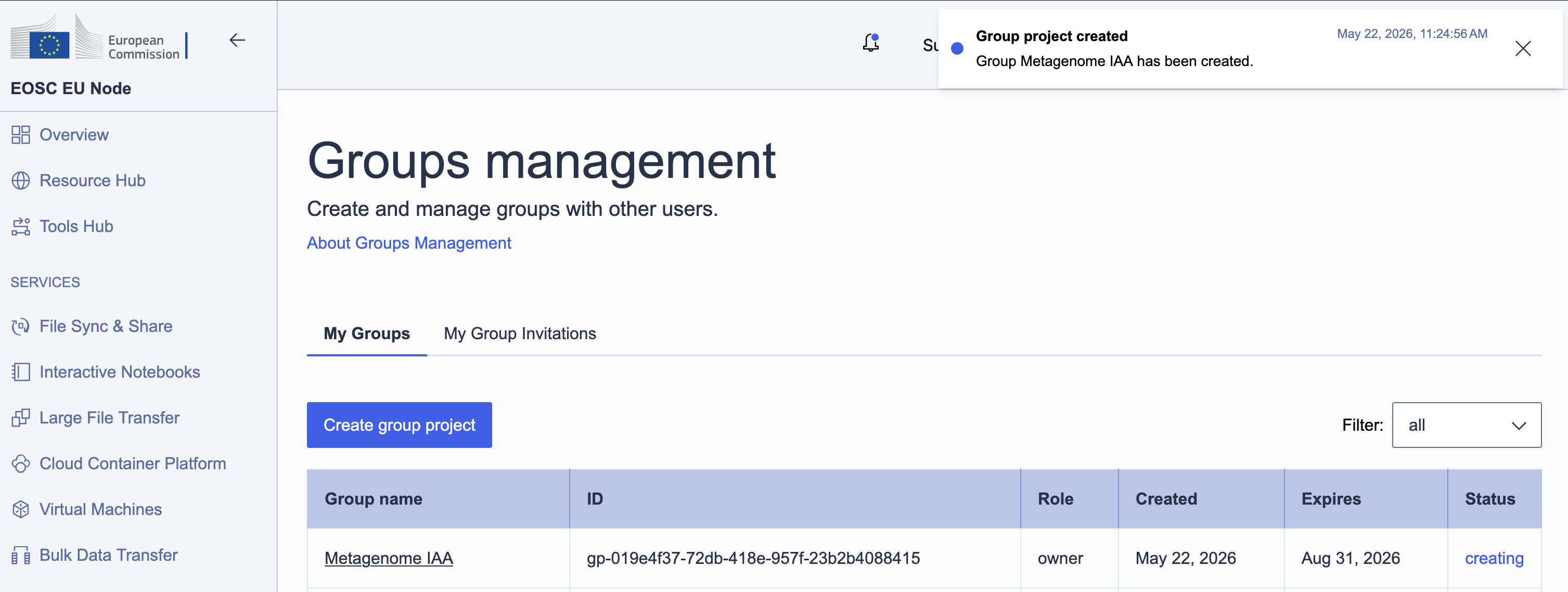Open the About Groups Management link
Image resolution: width=1568 pixels, height=592 pixels.
coord(408,243)
